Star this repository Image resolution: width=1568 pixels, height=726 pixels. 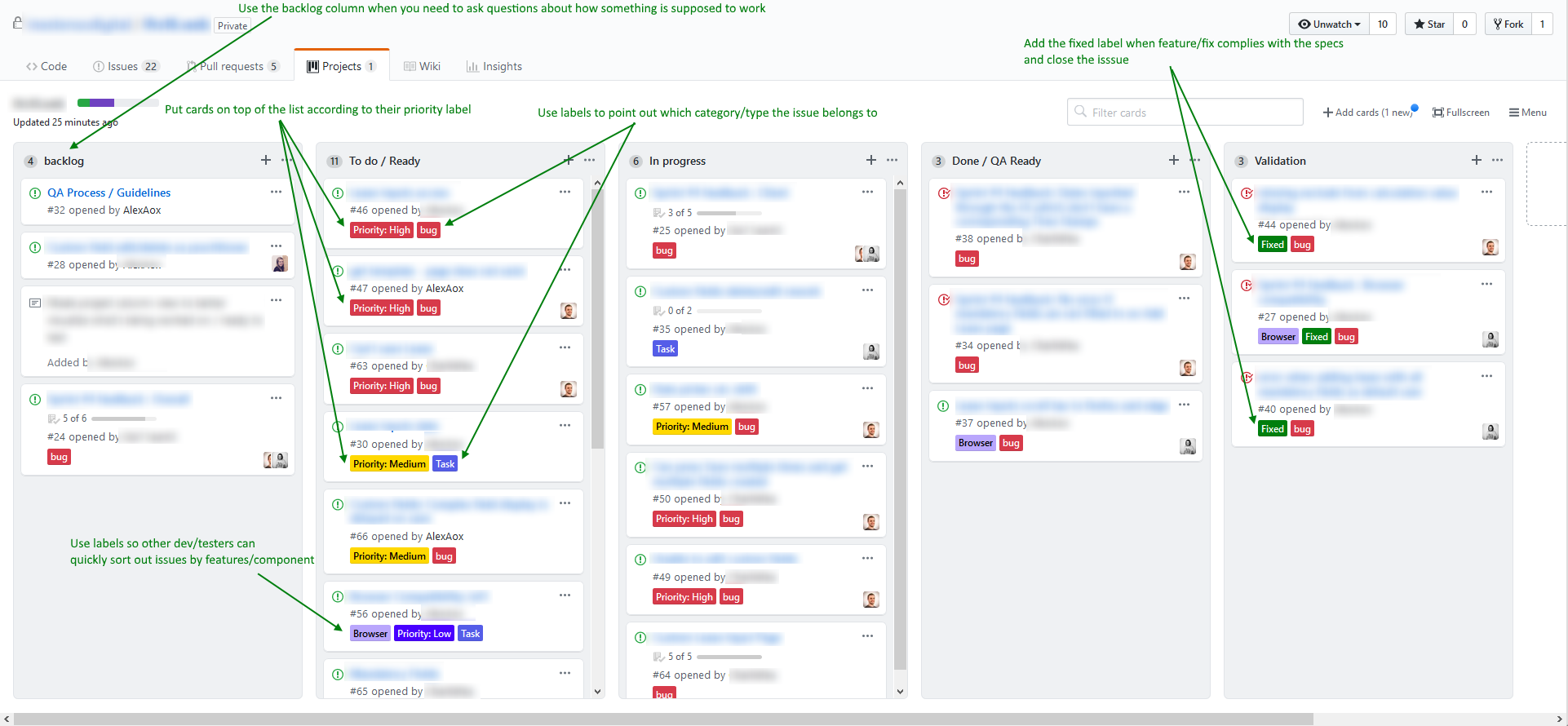(1429, 24)
